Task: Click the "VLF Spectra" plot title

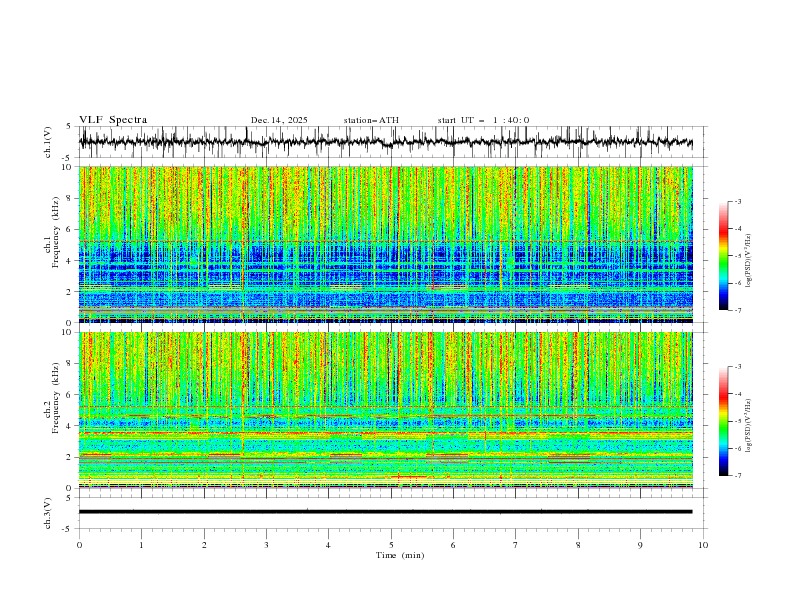Action: (x=113, y=120)
